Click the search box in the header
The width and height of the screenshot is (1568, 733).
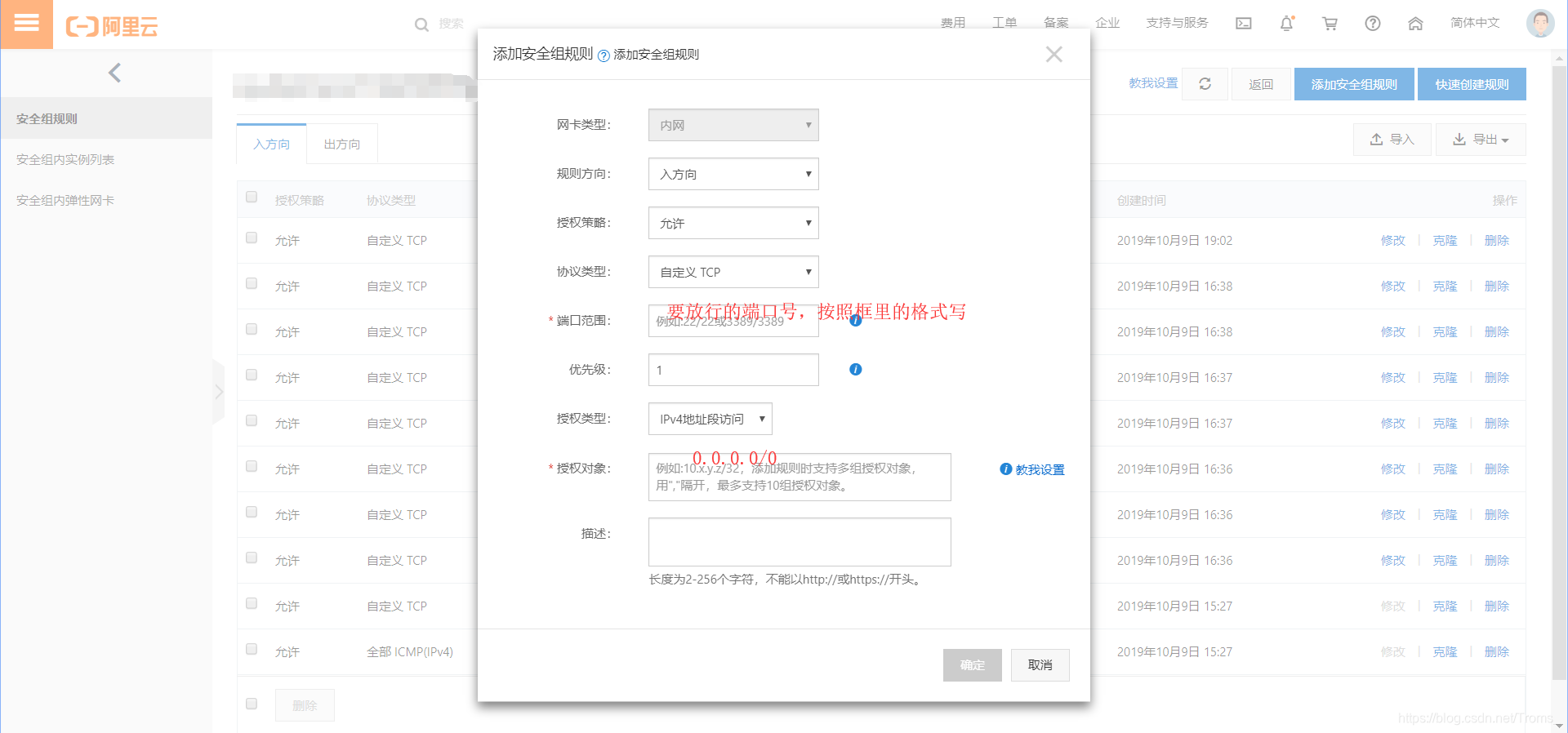pos(451,24)
